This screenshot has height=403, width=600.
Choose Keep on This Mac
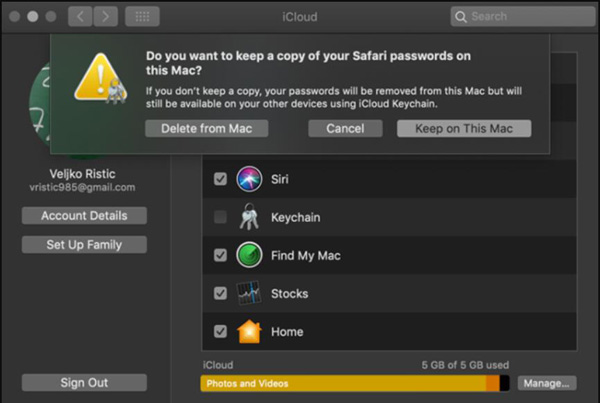tap(464, 129)
